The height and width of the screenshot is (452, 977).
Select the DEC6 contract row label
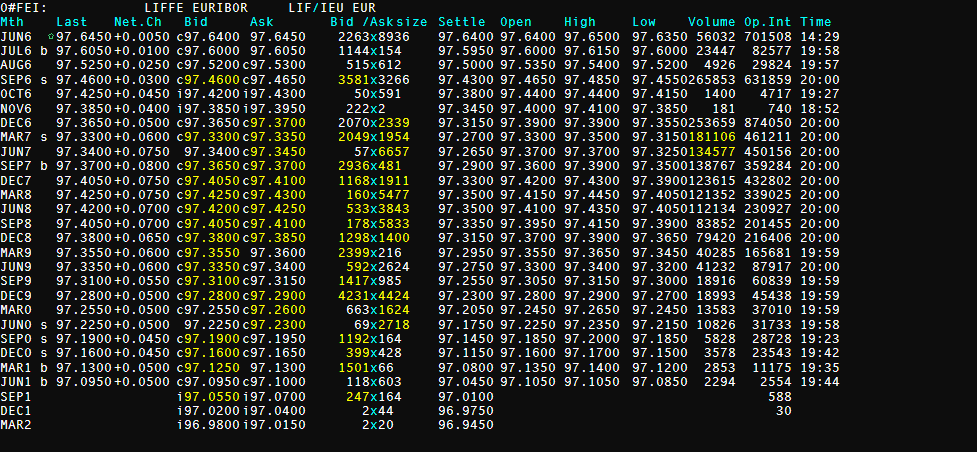[16, 123]
